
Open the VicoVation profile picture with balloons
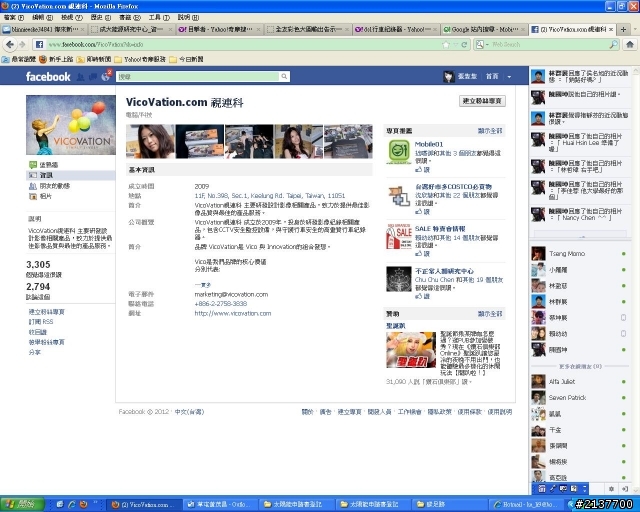click(71, 125)
